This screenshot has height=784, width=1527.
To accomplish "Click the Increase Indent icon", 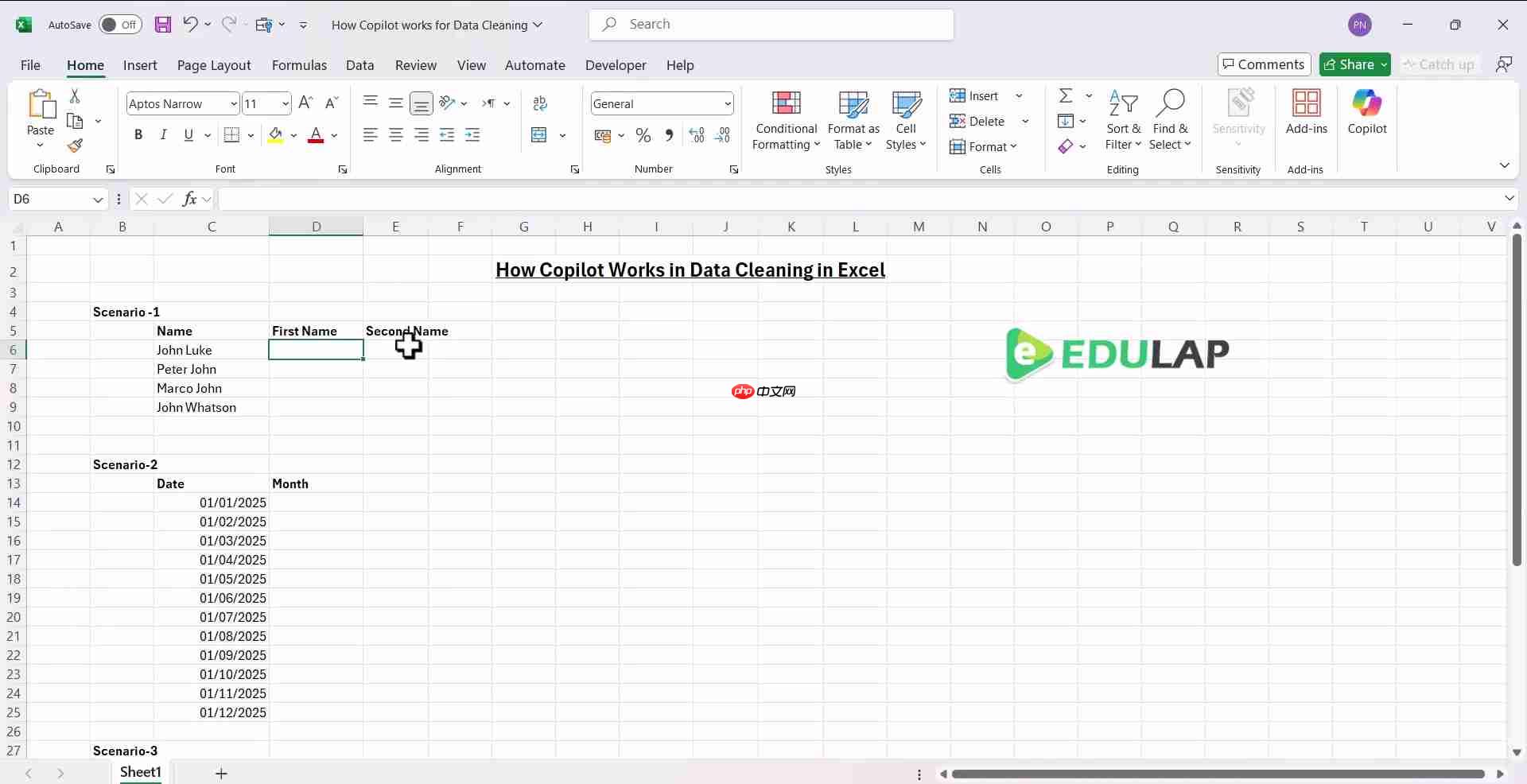I will (472, 135).
